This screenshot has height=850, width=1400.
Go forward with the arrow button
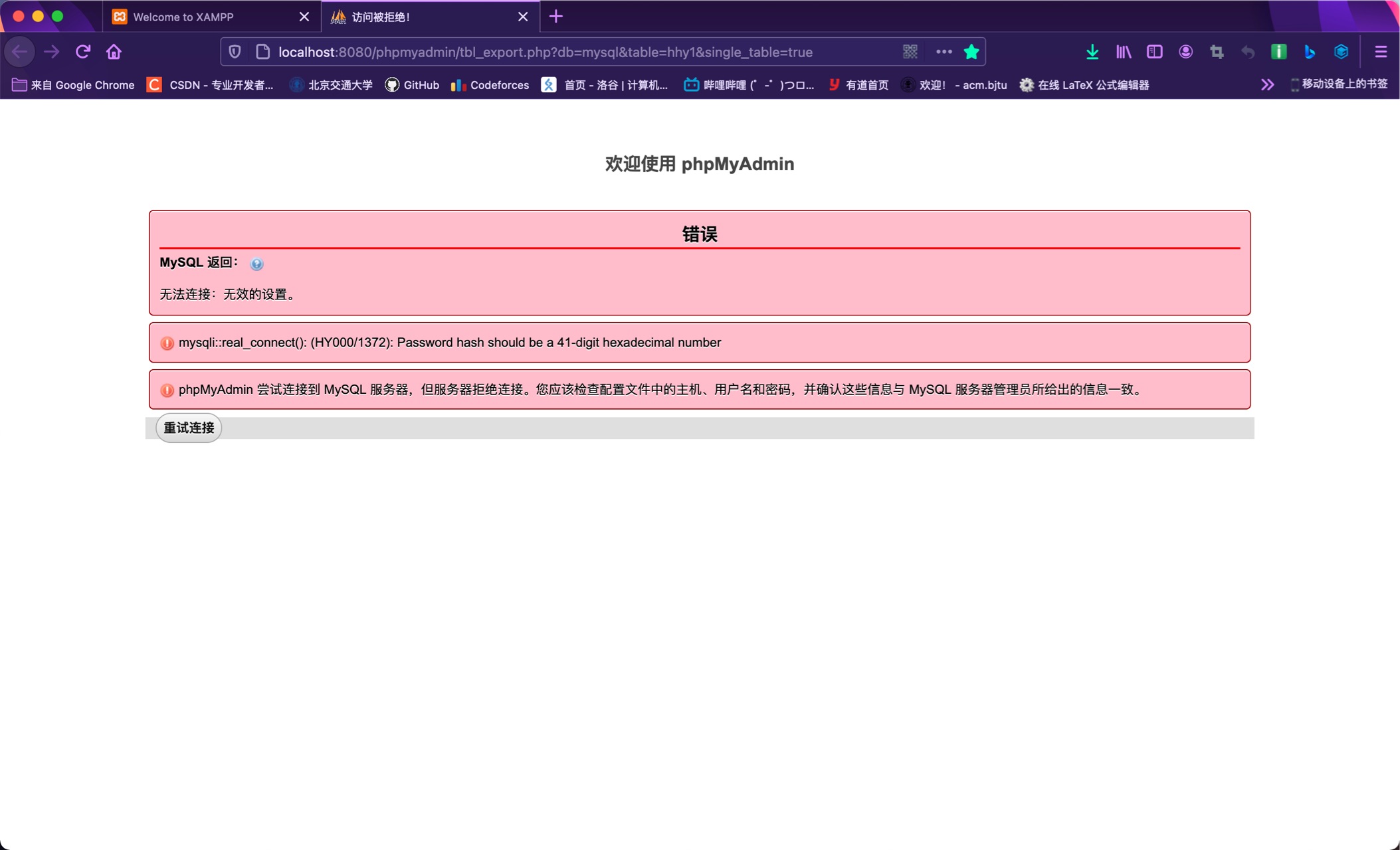click(x=51, y=52)
